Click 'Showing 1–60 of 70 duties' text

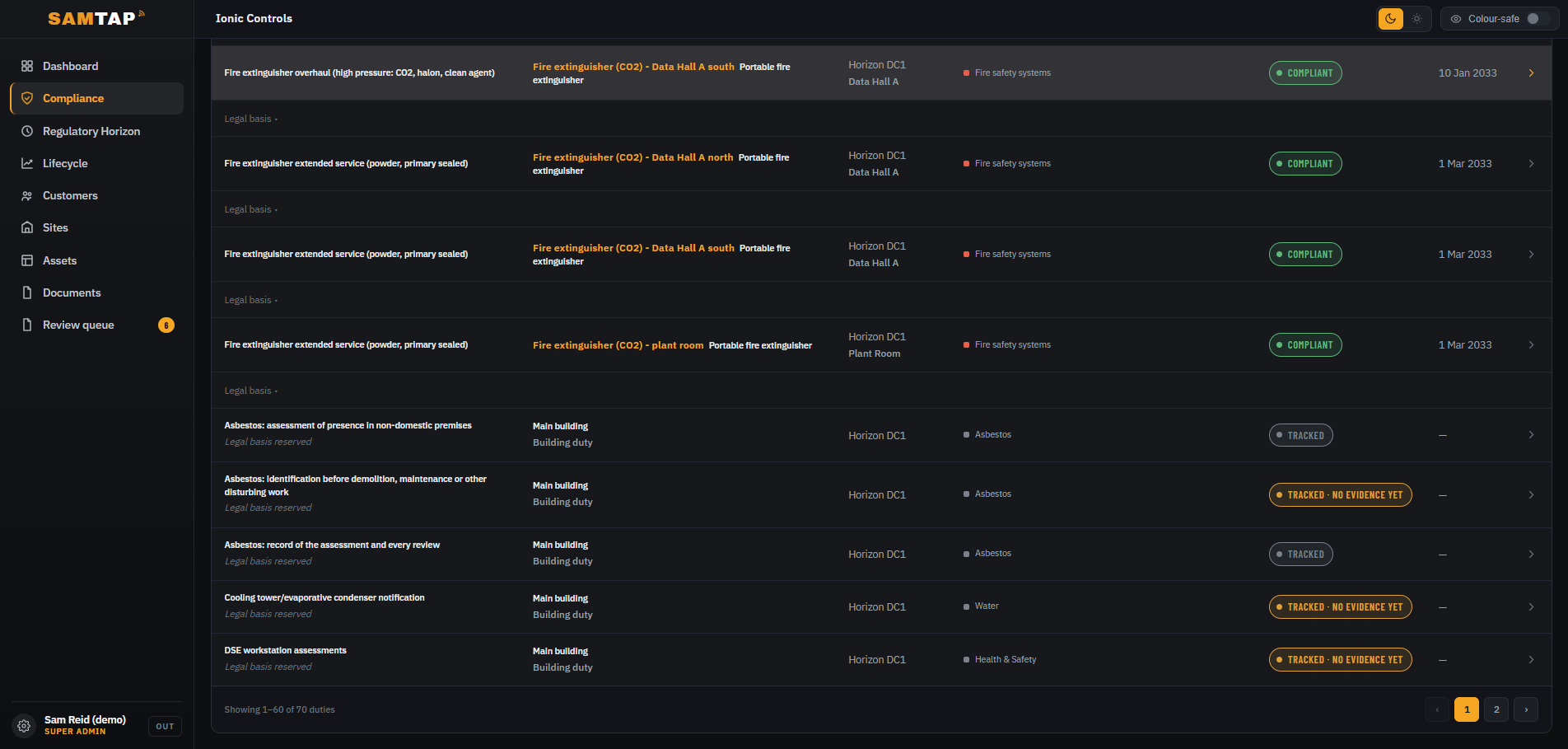(x=279, y=709)
